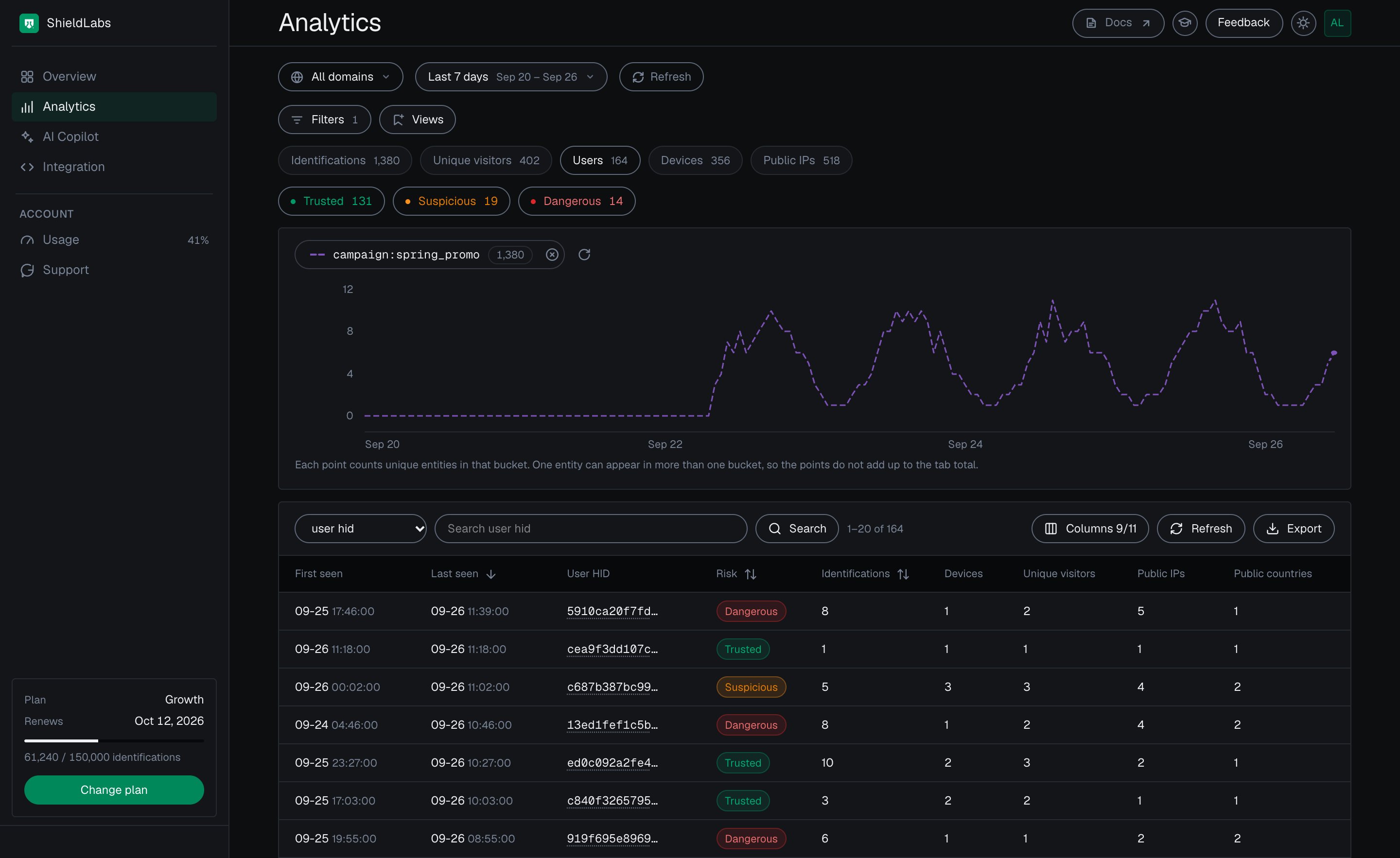This screenshot has width=1400, height=858.
Task: Go to Overview in the sidebar
Action: pyautogui.click(x=114, y=77)
